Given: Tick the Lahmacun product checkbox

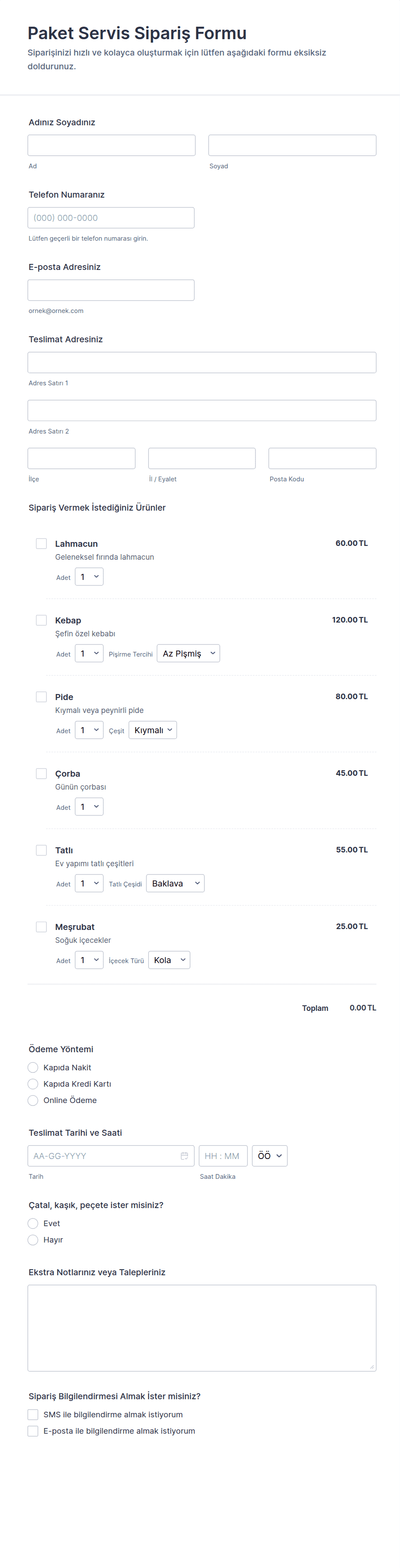Looking at the screenshot, I should point(41,544).
